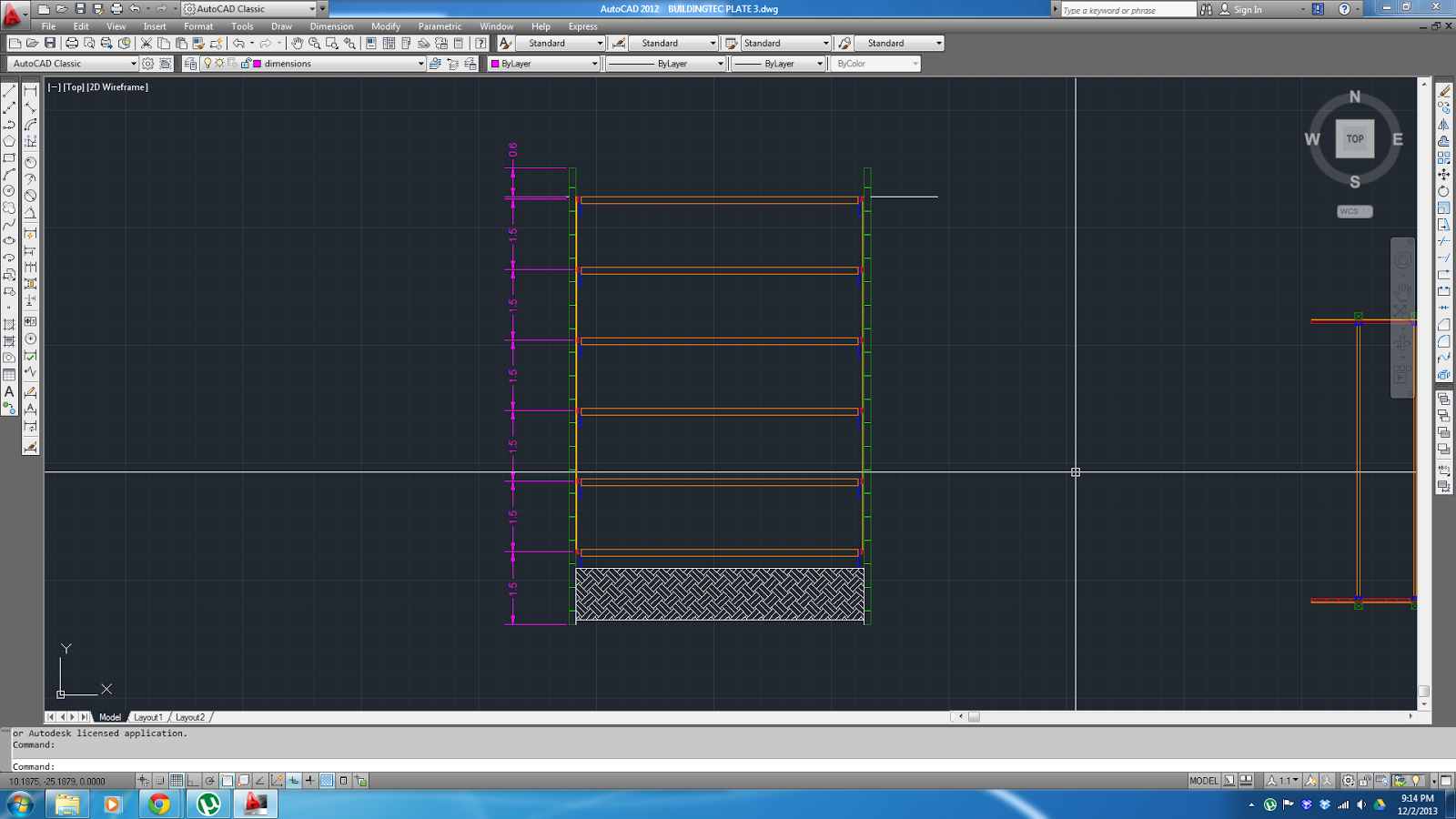Open the Dimension menu
Screen dimensions: 1456x819
coord(331,26)
